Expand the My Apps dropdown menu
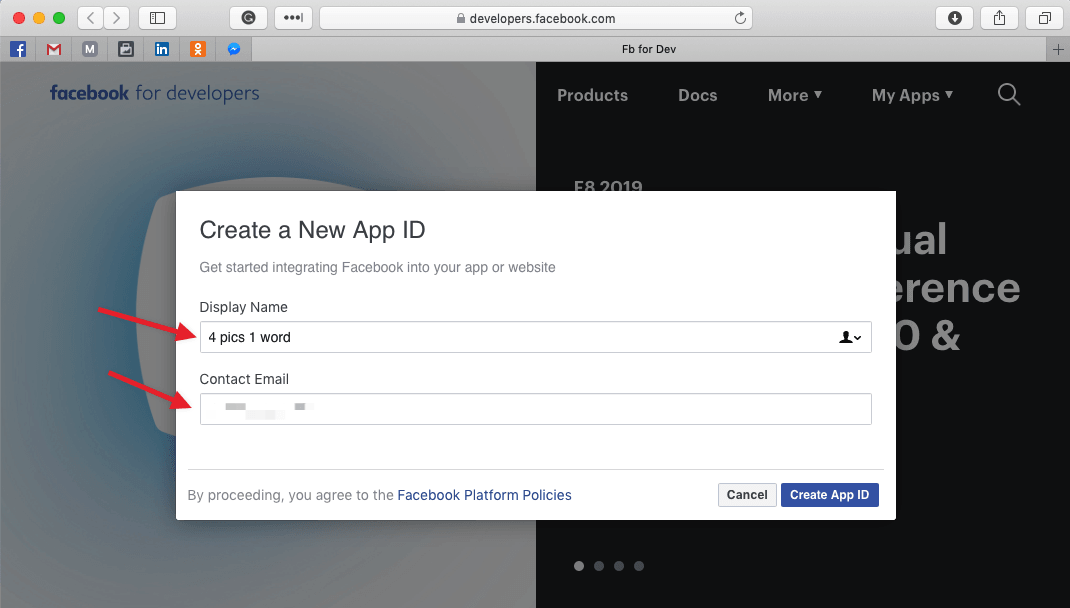The height and width of the screenshot is (608, 1070). click(x=912, y=96)
